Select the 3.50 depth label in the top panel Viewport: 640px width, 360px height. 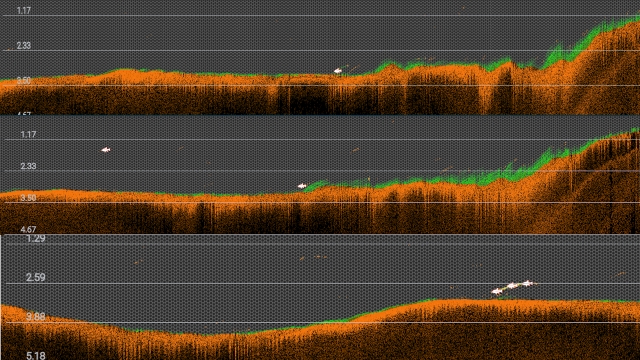pyautogui.click(x=24, y=81)
